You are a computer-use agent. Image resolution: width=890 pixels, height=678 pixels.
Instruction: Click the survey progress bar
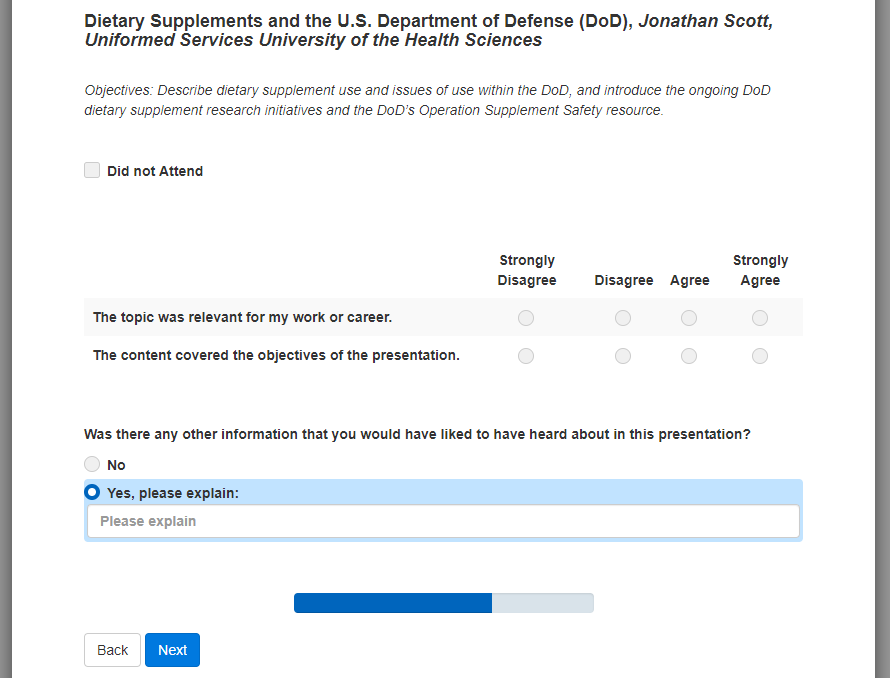tap(443, 603)
